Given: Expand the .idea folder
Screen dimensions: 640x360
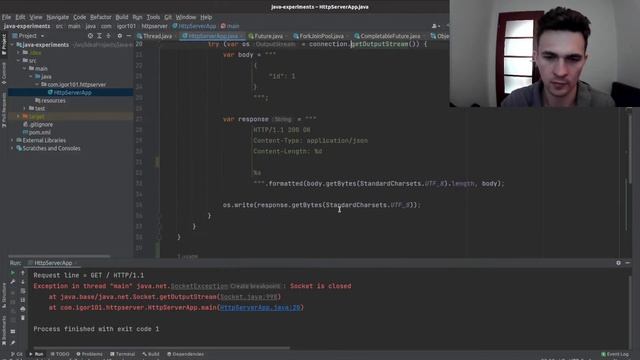Looking at the screenshot, I should pos(18,53).
